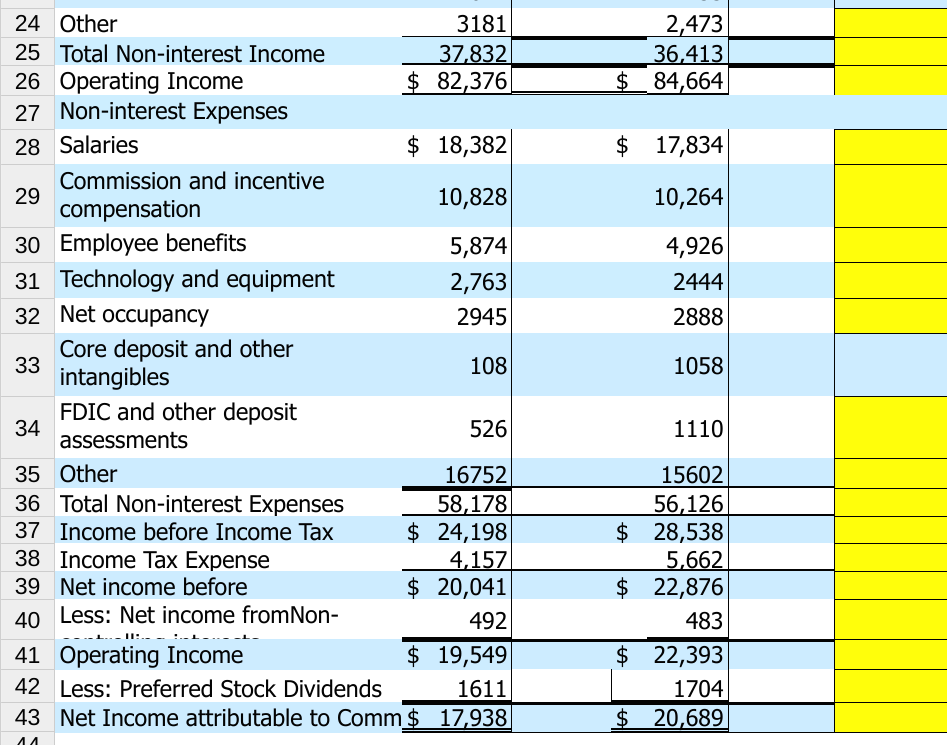Screen dimensions: 947x745
Task: Select the value $ 28,538
Action: pyautogui.click(x=669, y=531)
